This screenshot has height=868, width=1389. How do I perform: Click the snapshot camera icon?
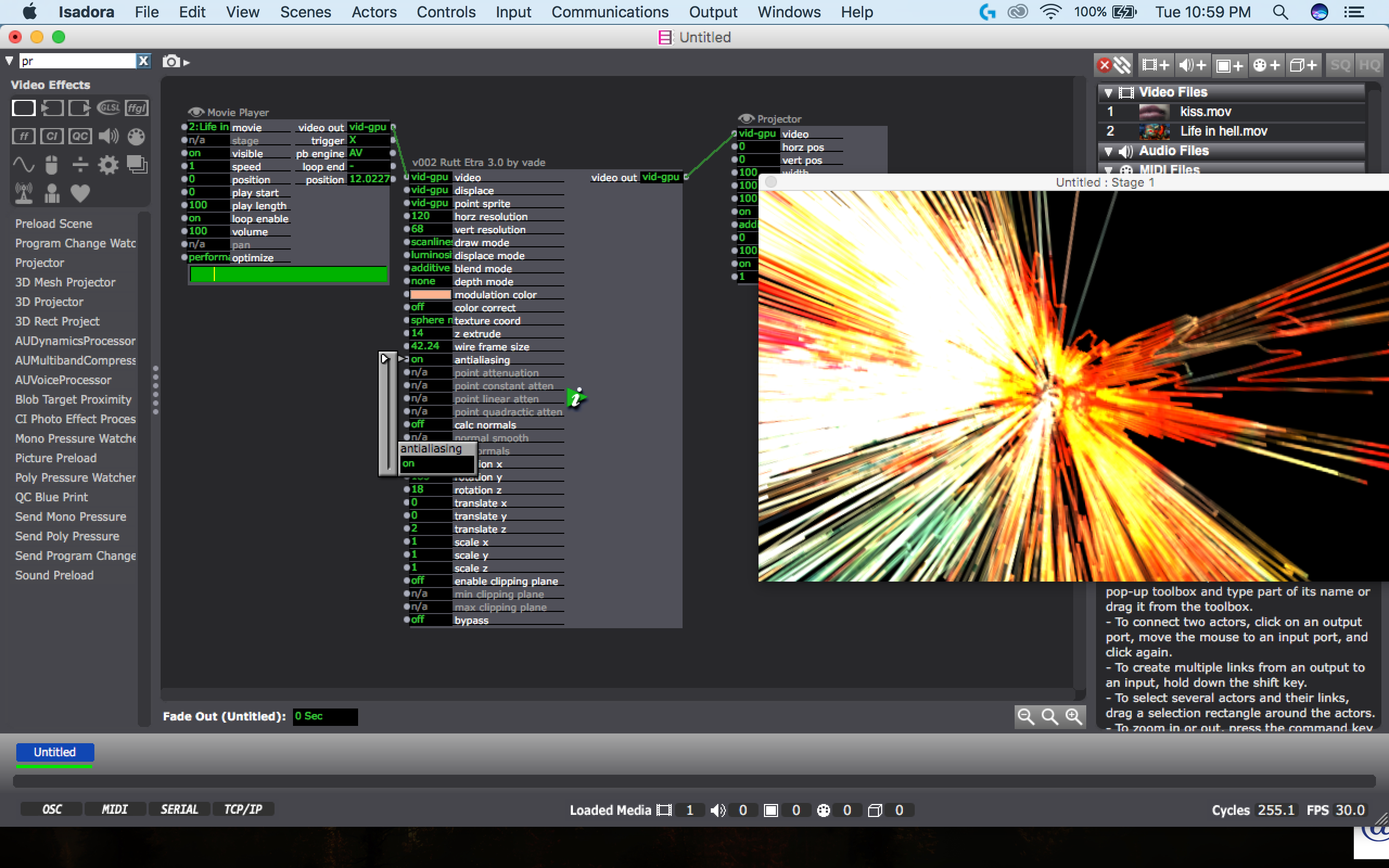pyautogui.click(x=171, y=61)
